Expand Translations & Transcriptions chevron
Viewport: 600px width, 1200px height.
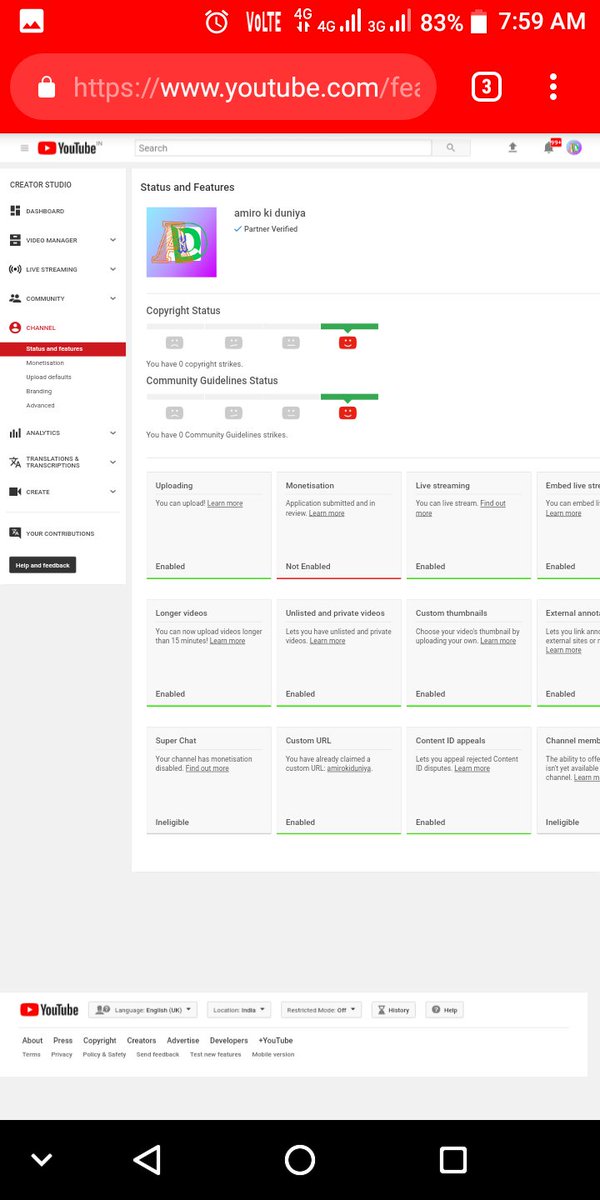click(x=113, y=462)
